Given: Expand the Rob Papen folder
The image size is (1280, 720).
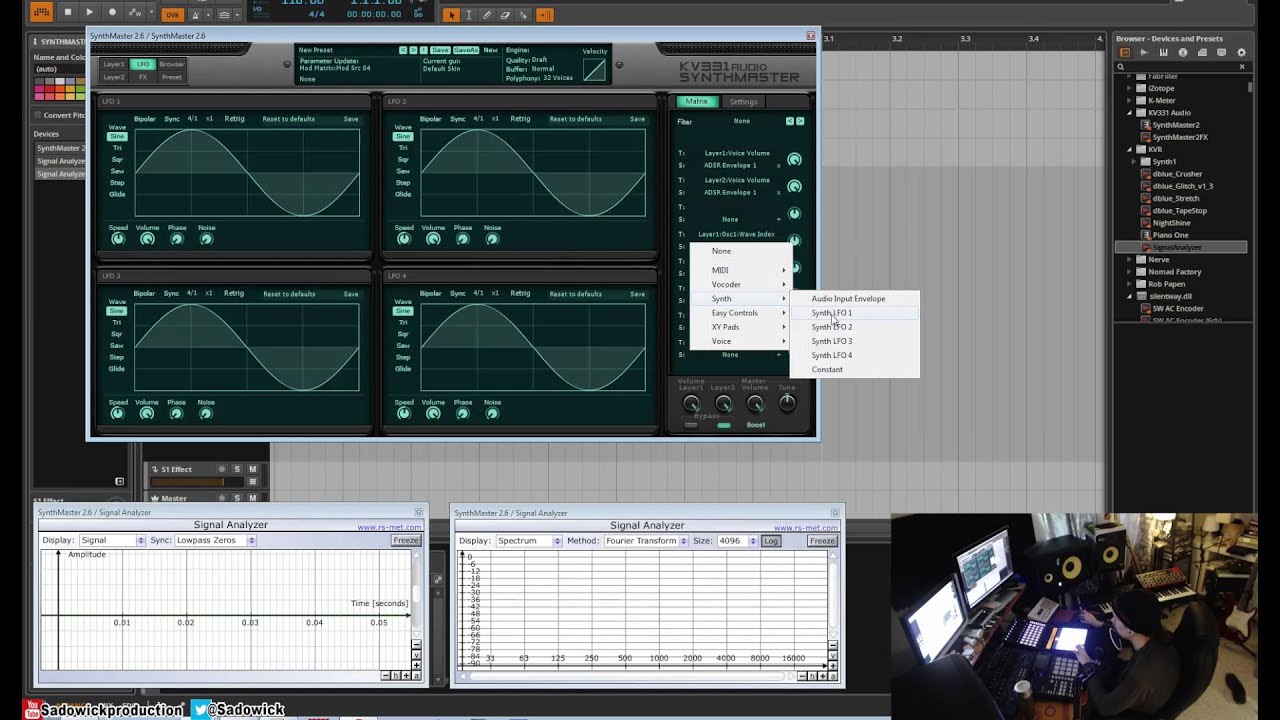Looking at the screenshot, I should [x=1130, y=284].
